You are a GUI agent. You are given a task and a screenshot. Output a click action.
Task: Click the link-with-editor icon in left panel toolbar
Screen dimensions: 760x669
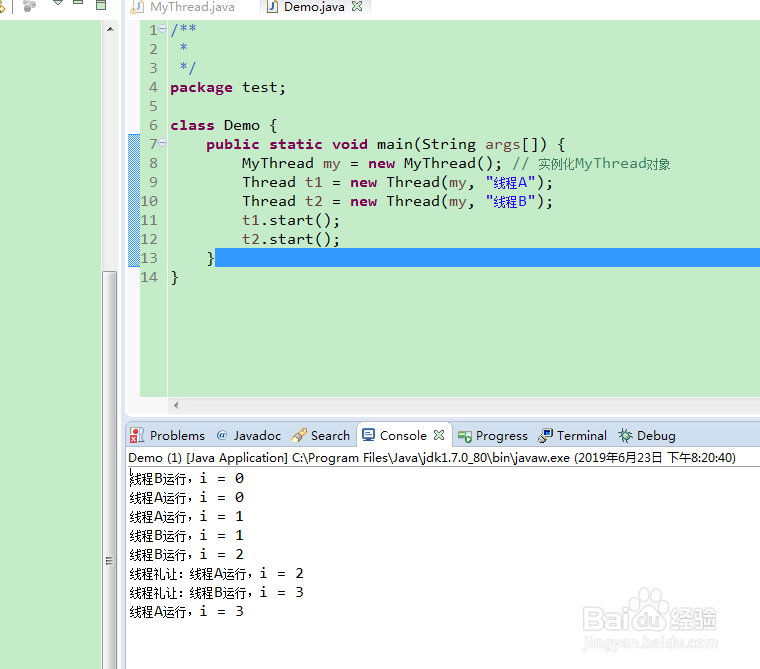pos(2,6)
